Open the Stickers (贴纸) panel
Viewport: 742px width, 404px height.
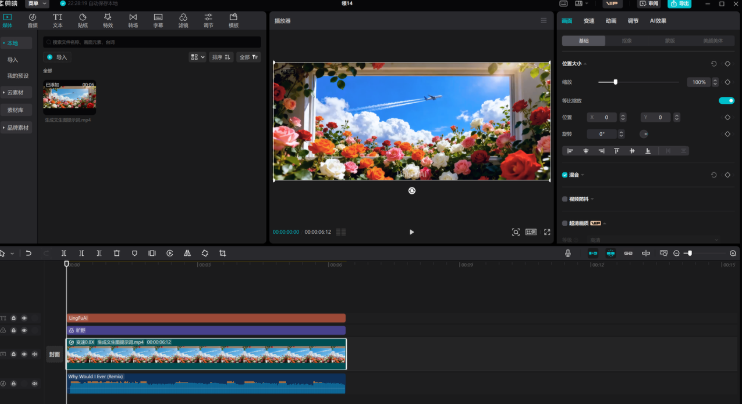83,20
